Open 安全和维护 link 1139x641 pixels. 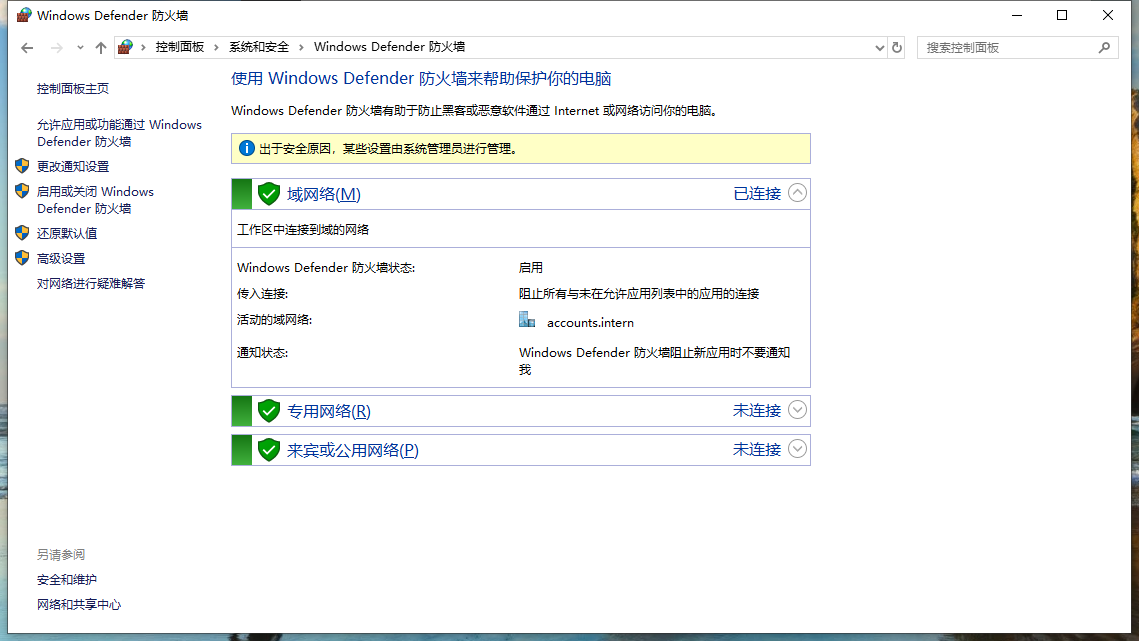pyautogui.click(x=67, y=580)
